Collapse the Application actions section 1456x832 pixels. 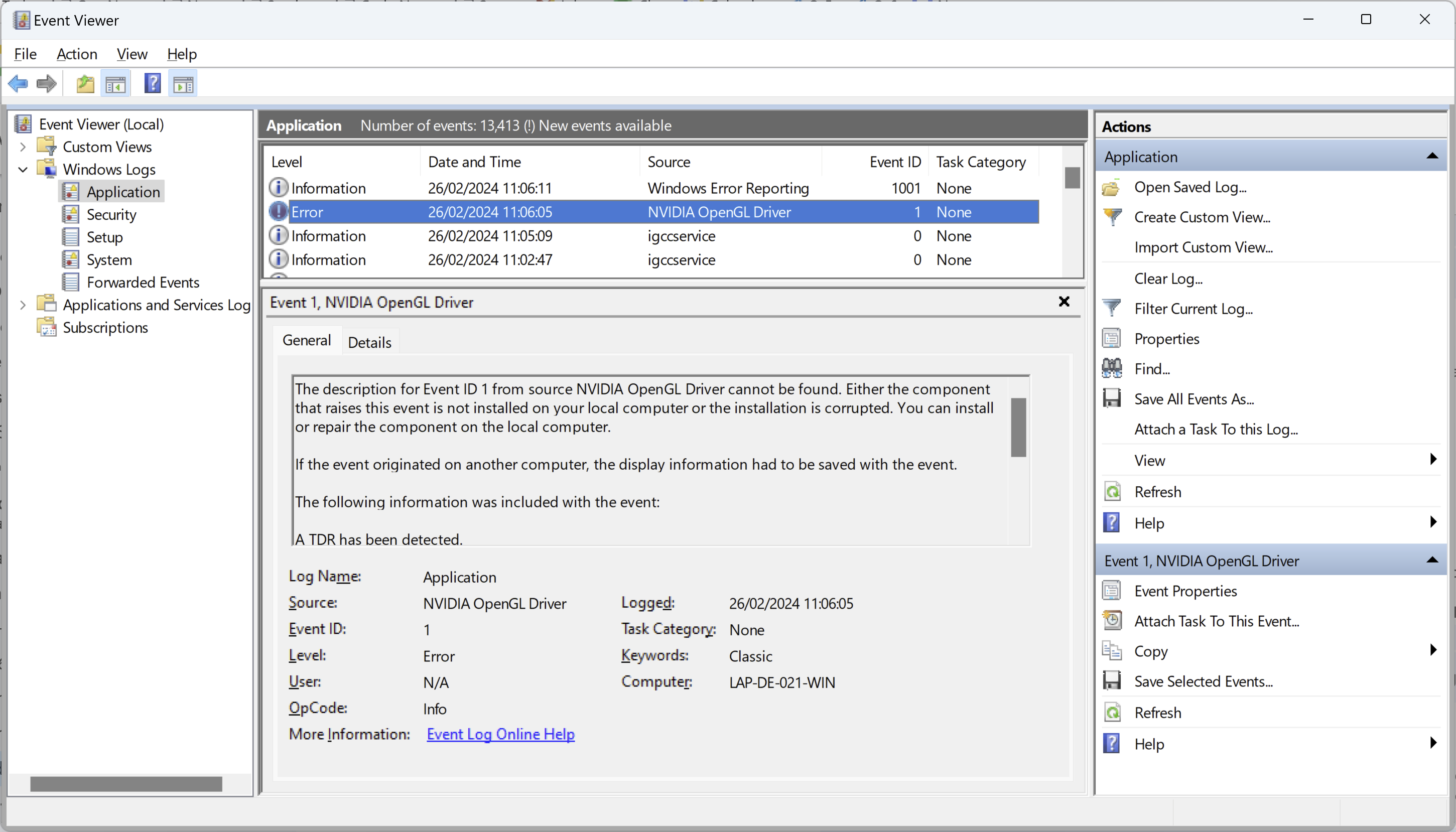click(1432, 157)
